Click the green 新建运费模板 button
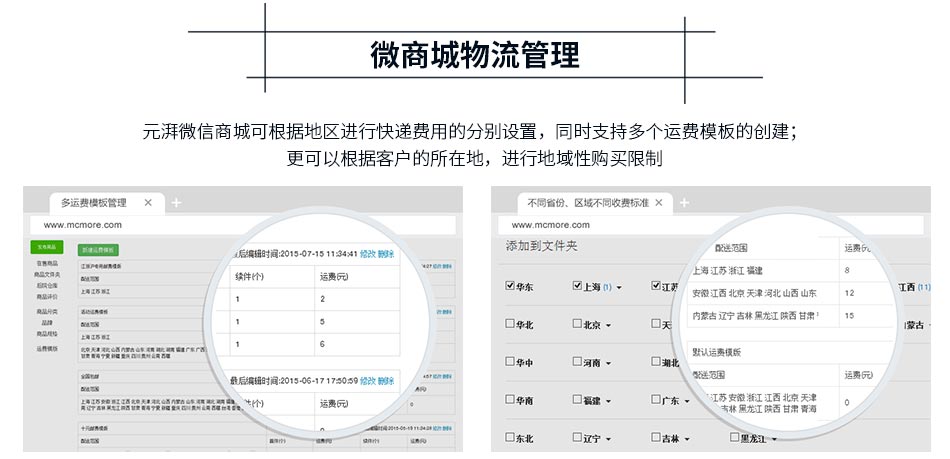Screen dimensions: 950x459 click(x=98, y=250)
